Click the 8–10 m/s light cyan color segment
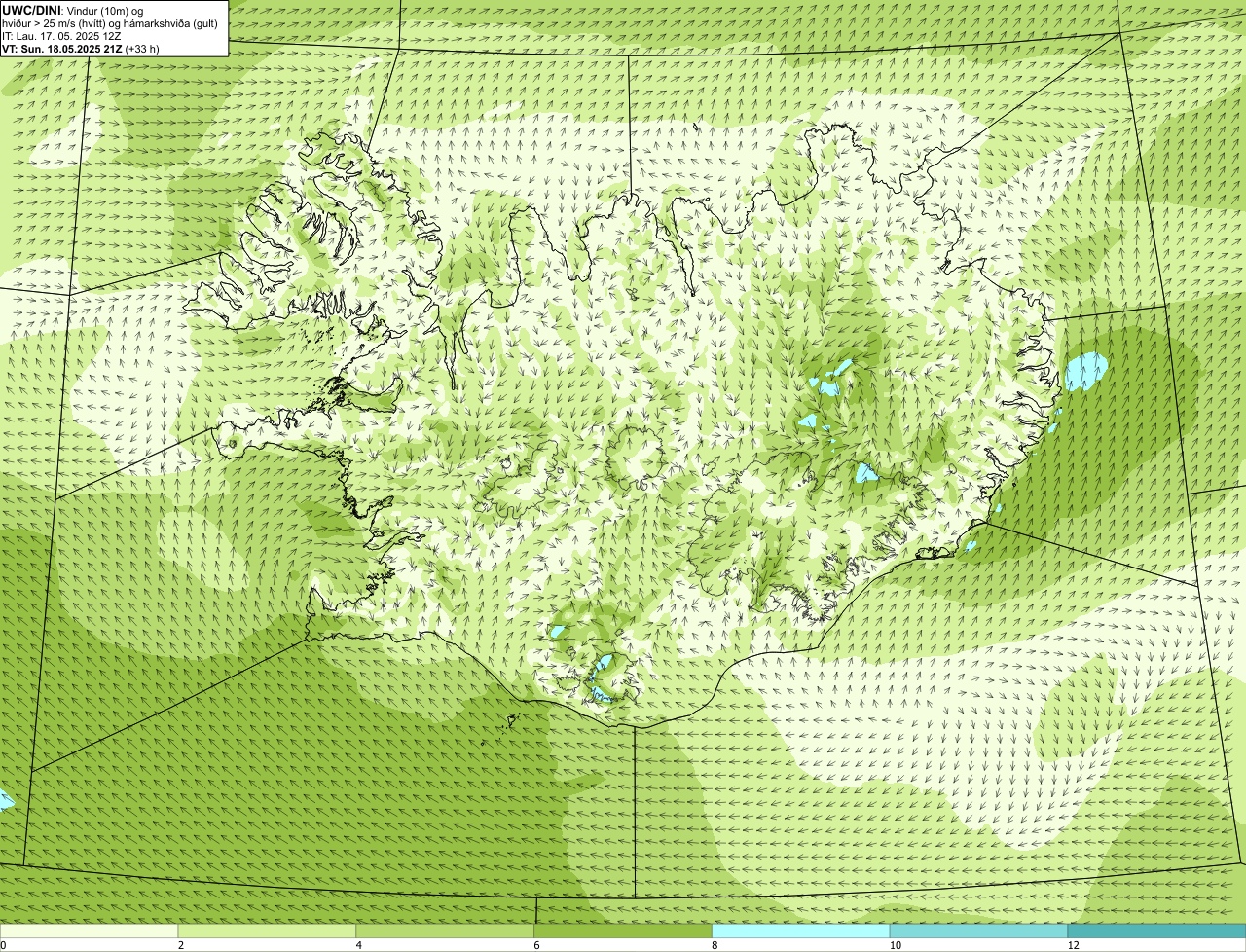This screenshot has height=952, width=1246. pyautogui.click(x=801, y=932)
